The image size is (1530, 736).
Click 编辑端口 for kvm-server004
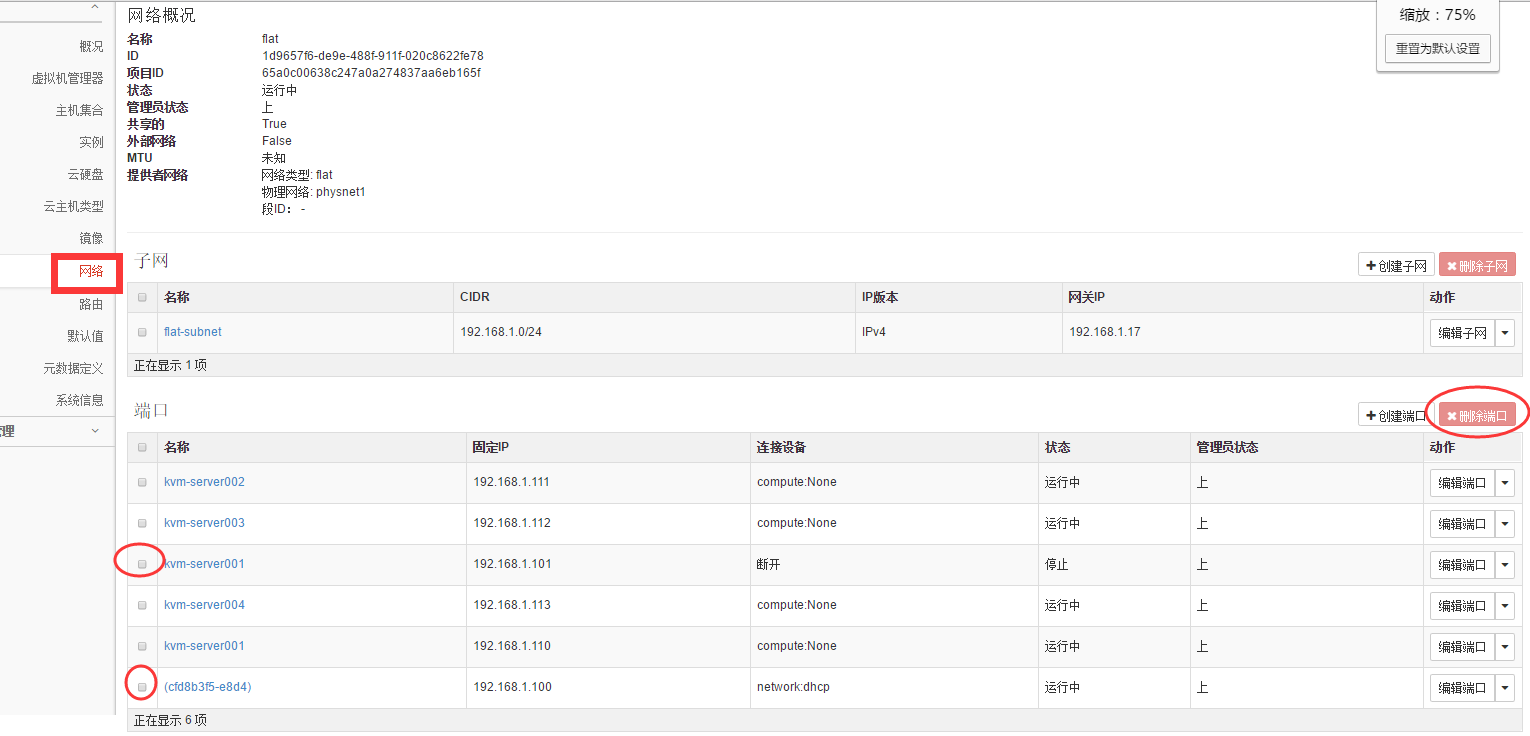[x=1462, y=606]
